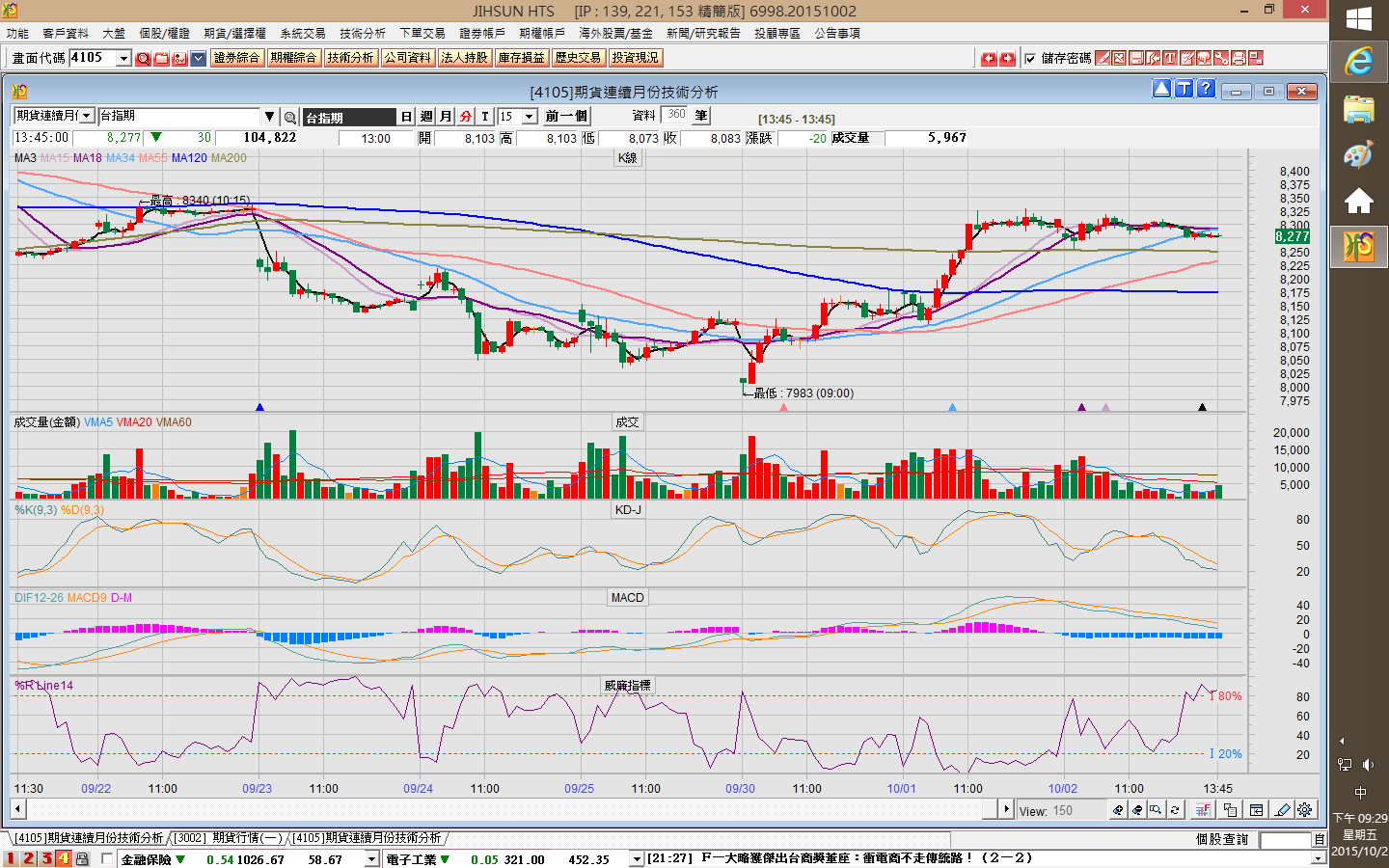This screenshot has width=1389, height=868.
Task: Click the indicator formula F icon
Action: coord(1203,810)
